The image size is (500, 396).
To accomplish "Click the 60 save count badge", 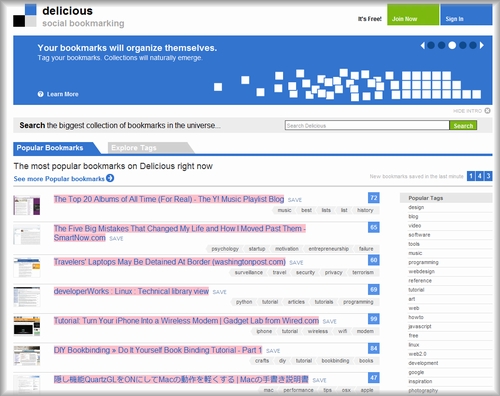I will tap(374, 260).
